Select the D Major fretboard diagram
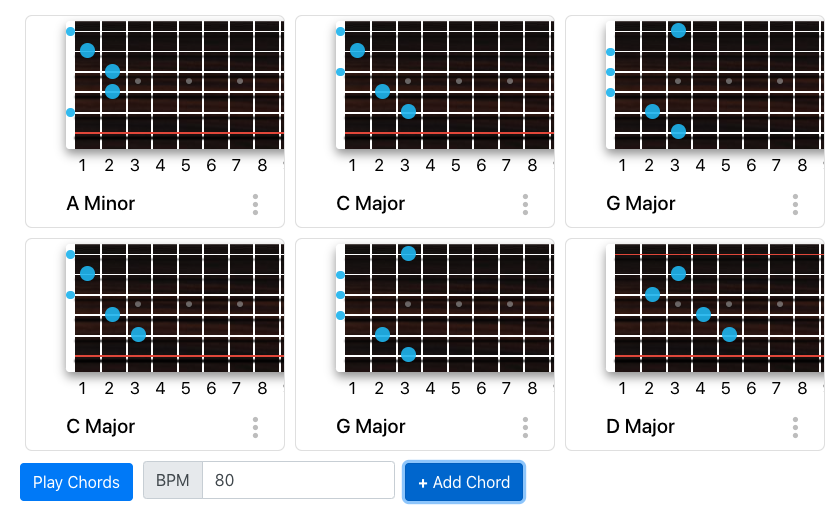This screenshot has height=512, width=832. click(x=715, y=308)
